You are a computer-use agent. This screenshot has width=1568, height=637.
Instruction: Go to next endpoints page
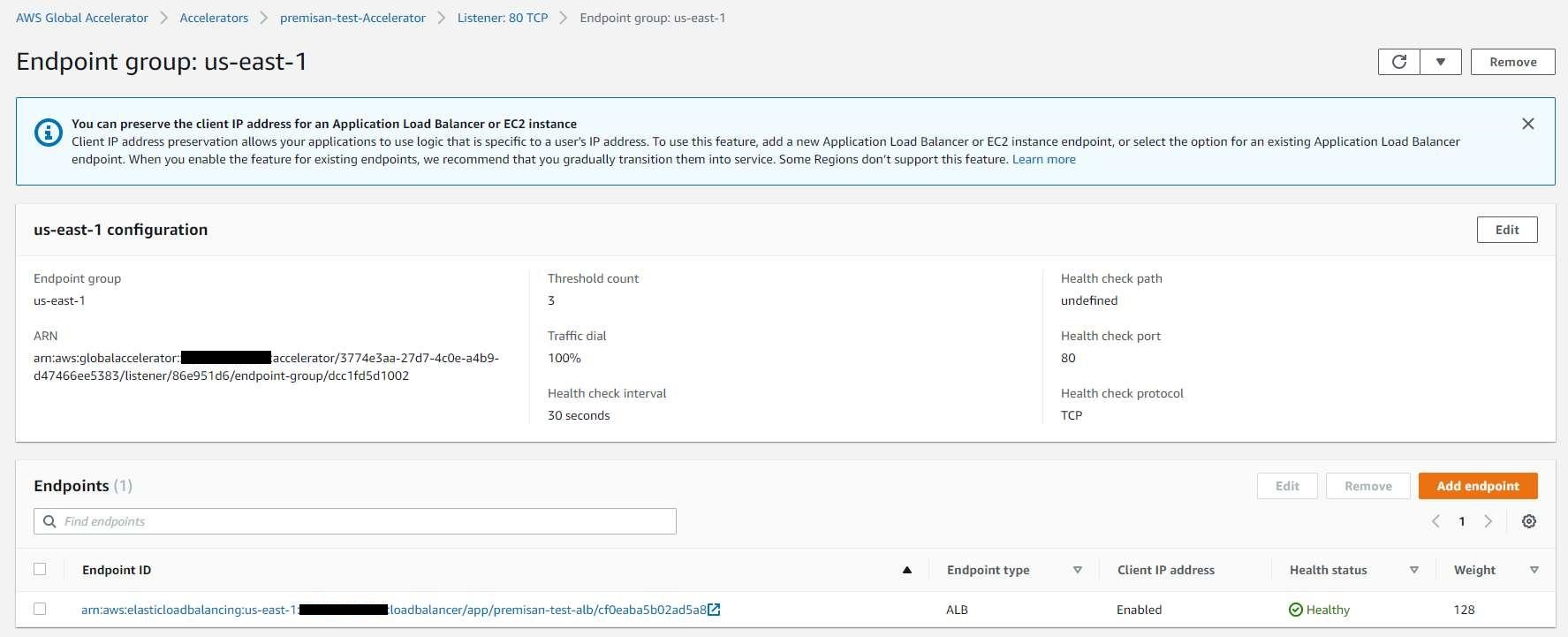(x=1488, y=521)
